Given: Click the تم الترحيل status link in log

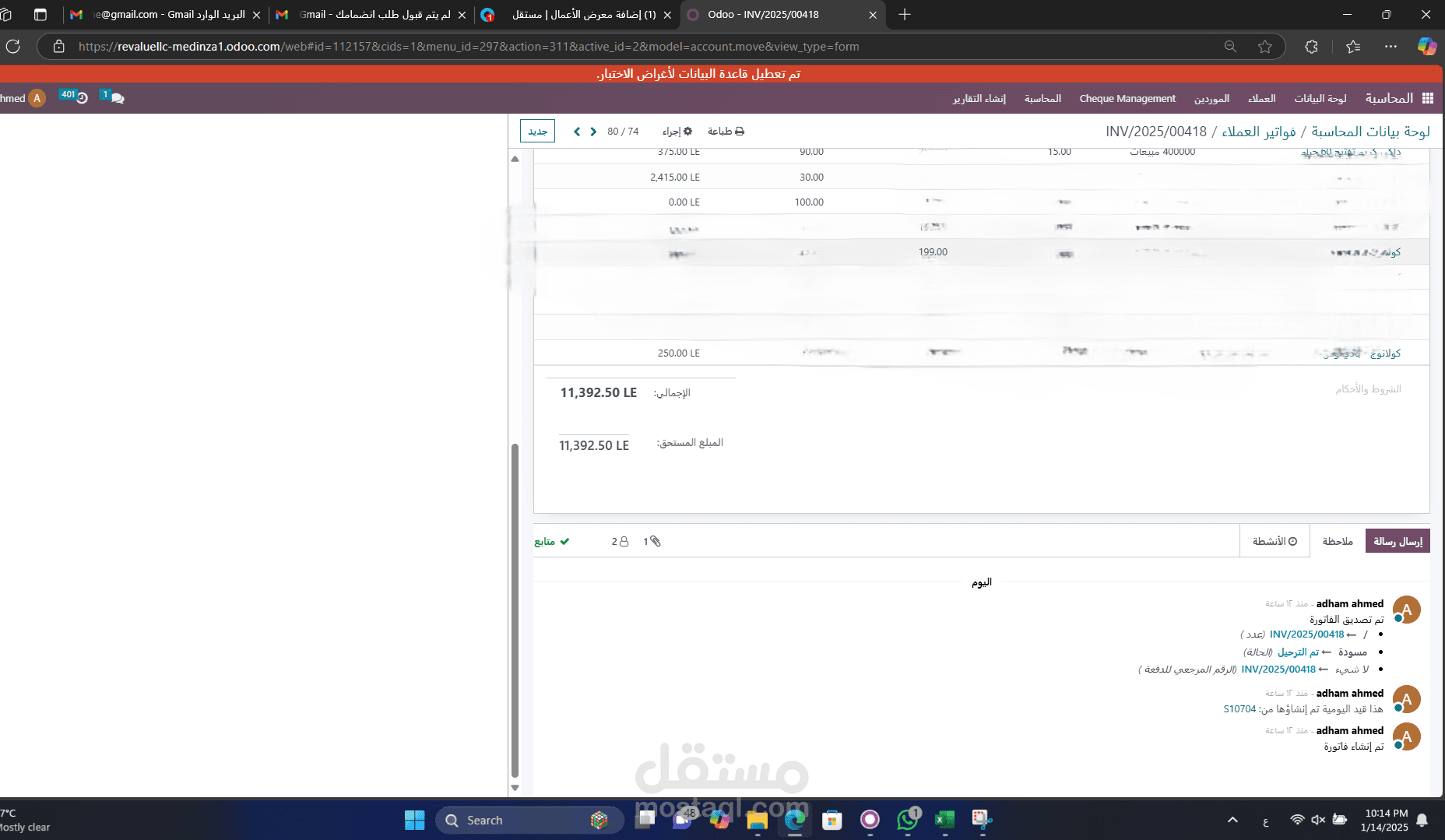Looking at the screenshot, I should point(1298,652).
